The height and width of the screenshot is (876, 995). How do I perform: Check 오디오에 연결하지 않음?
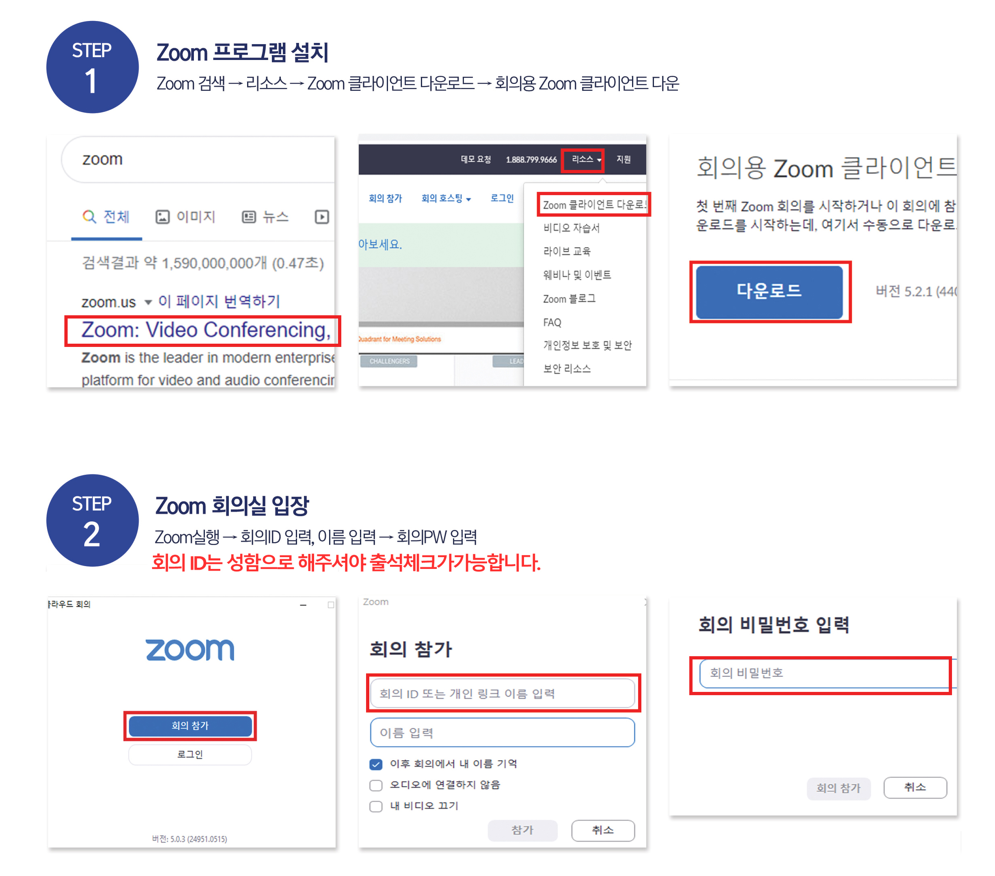[376, 785]
